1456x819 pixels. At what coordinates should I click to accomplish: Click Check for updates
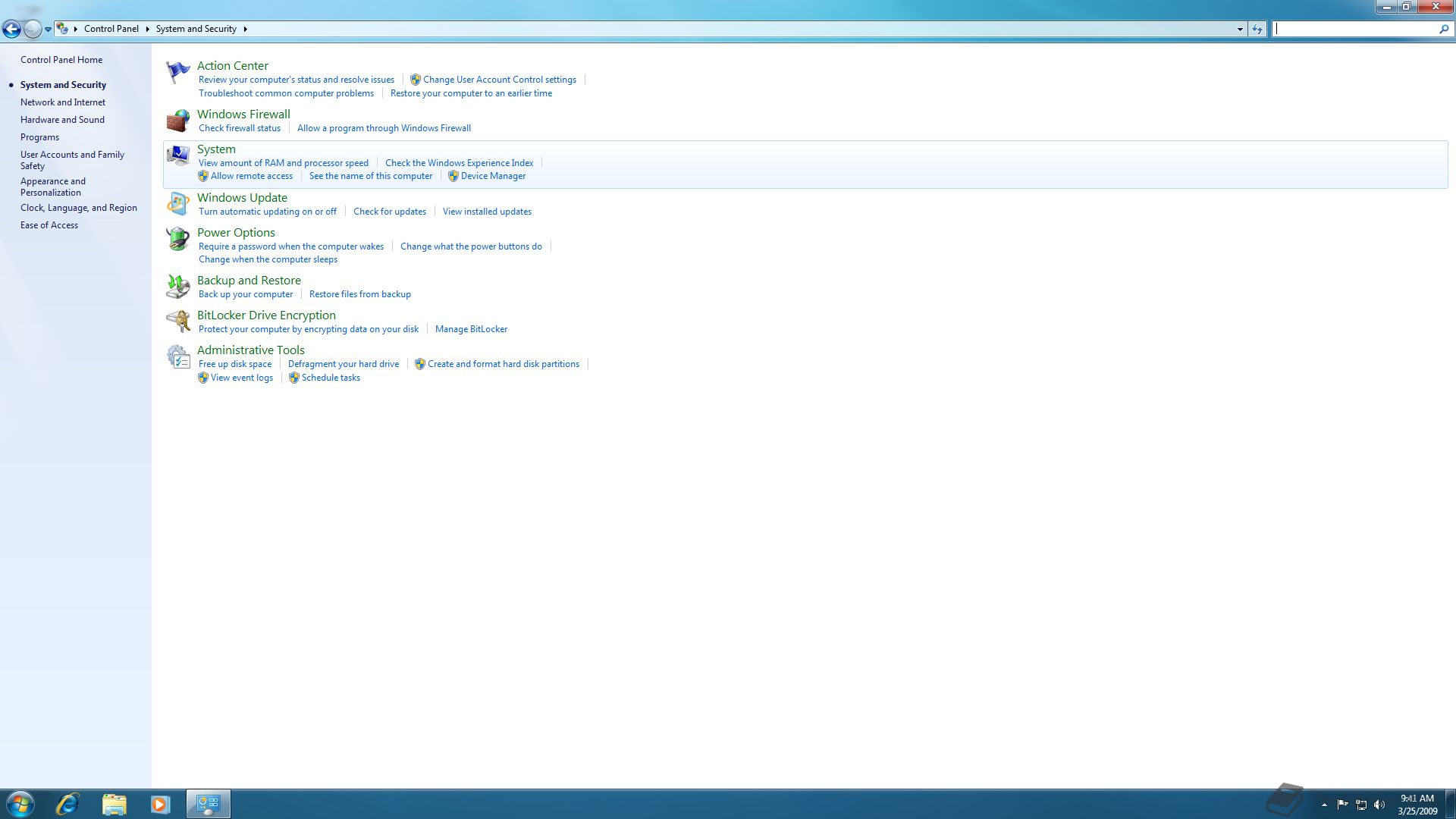390,212
